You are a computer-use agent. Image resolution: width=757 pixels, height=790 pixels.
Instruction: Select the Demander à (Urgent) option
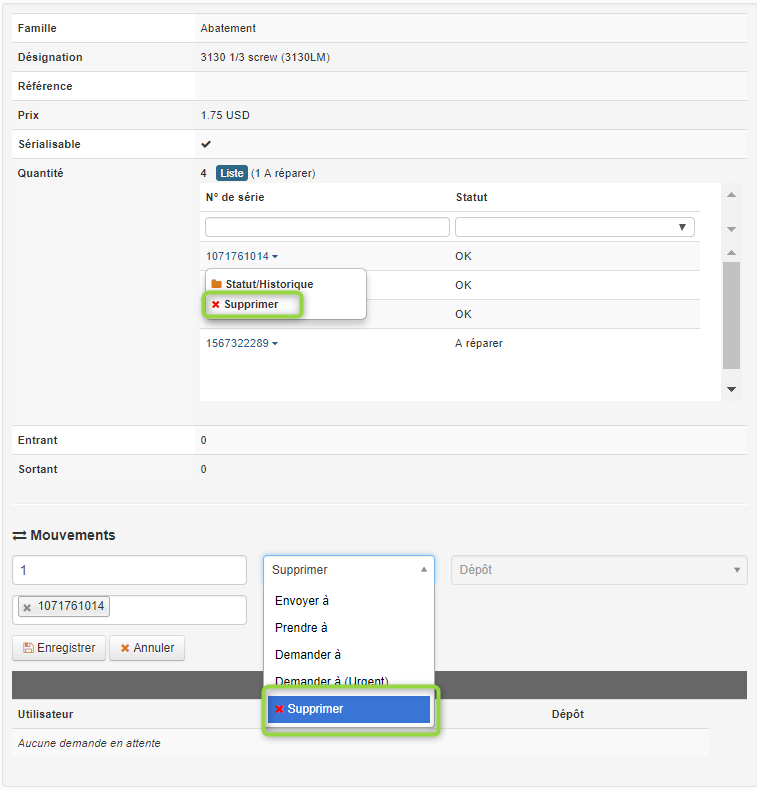(332, 681)
